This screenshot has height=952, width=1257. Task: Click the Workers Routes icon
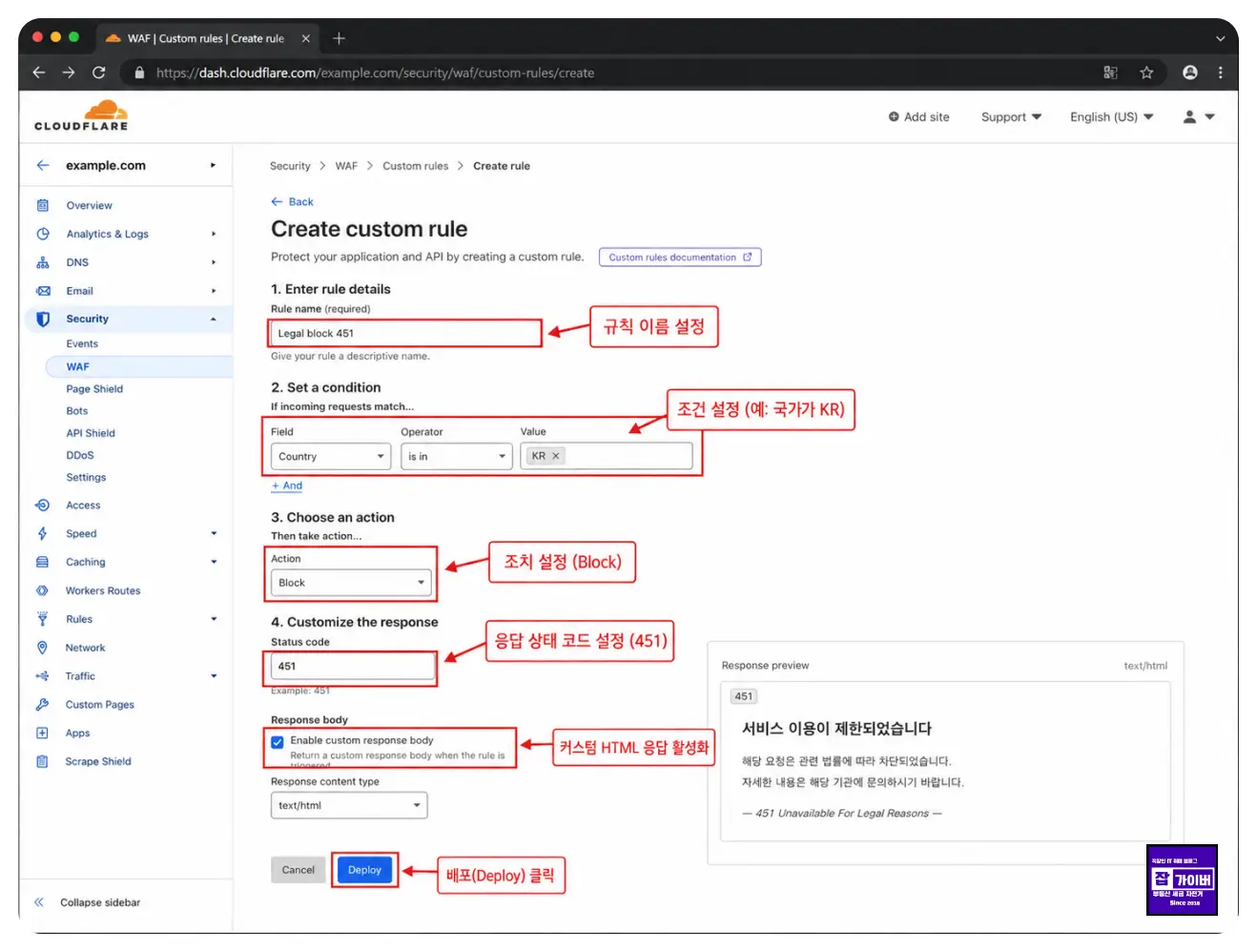pos(42,590)
